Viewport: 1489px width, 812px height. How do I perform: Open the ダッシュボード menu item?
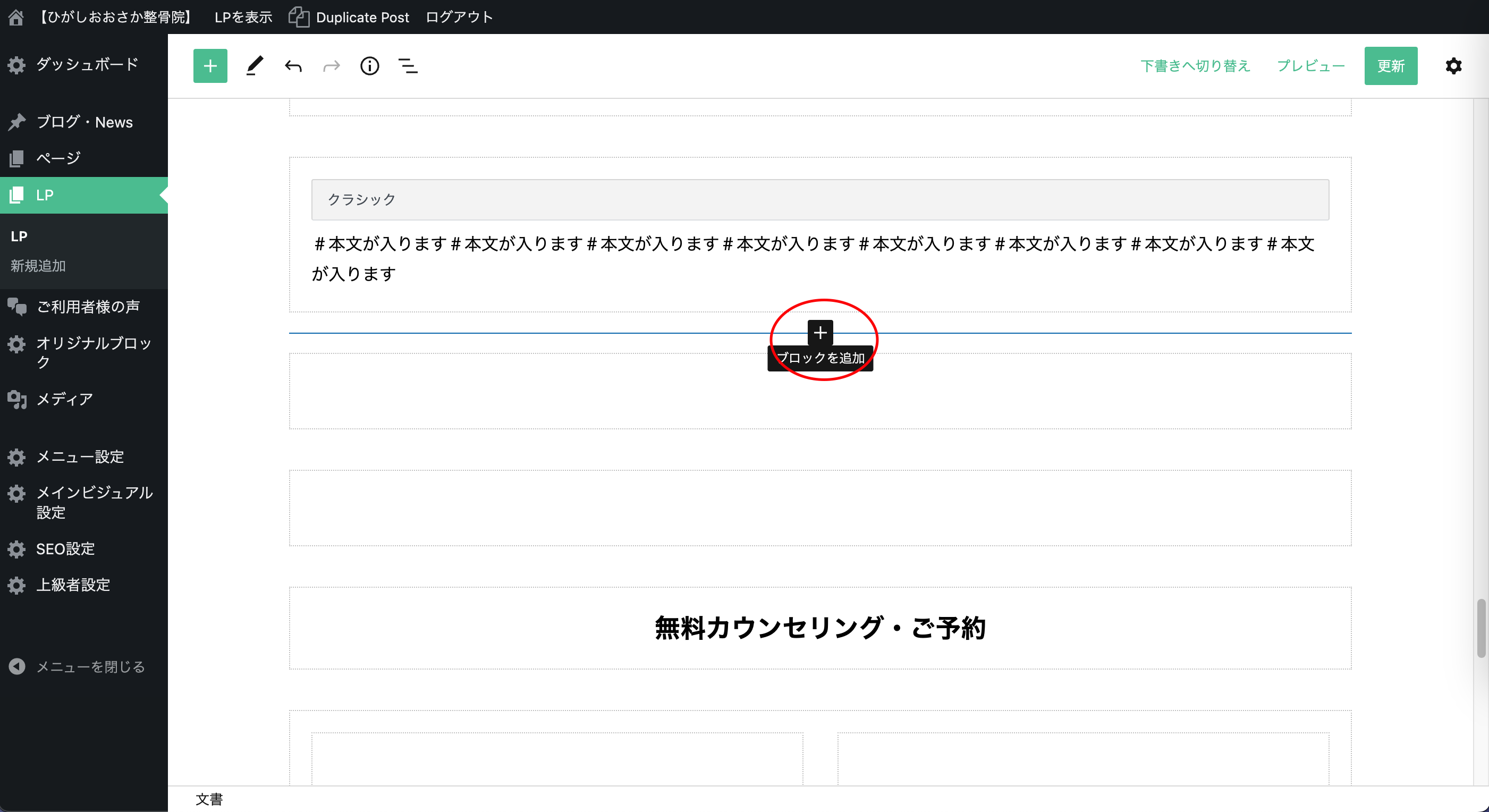(87, 64)
